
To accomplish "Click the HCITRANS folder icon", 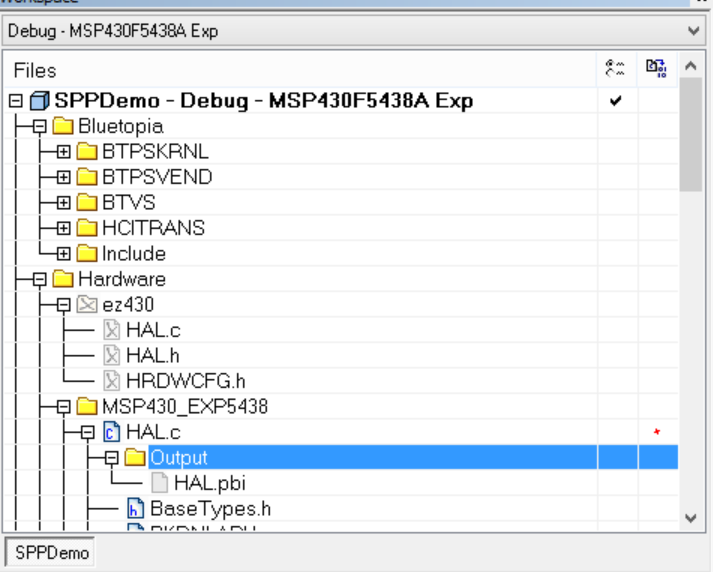I will pos(87,228).
